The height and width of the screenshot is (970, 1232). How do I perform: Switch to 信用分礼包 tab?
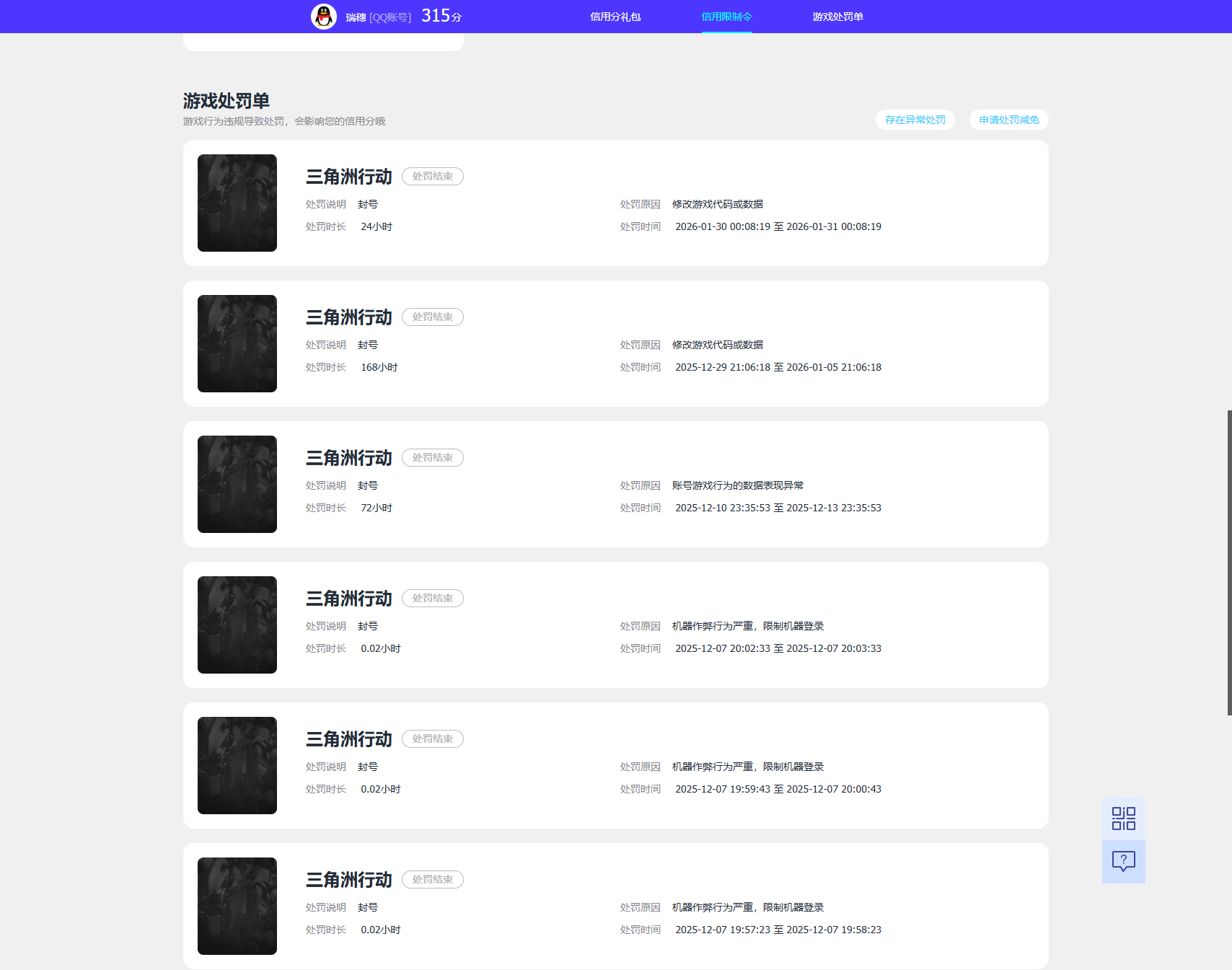click(615, 17)
